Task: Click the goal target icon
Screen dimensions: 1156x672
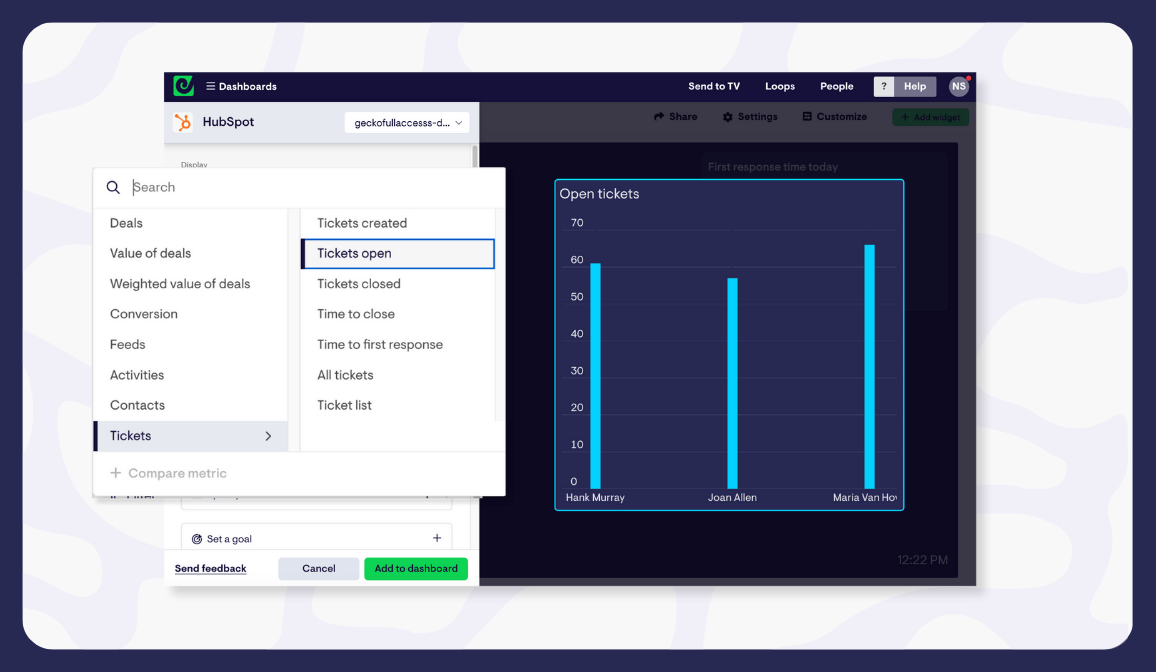Action: point(197,539)
